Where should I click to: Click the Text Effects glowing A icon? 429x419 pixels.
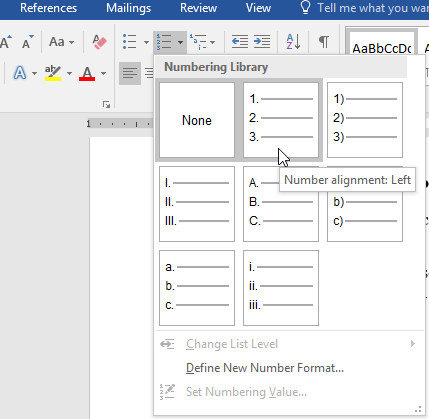20,73
